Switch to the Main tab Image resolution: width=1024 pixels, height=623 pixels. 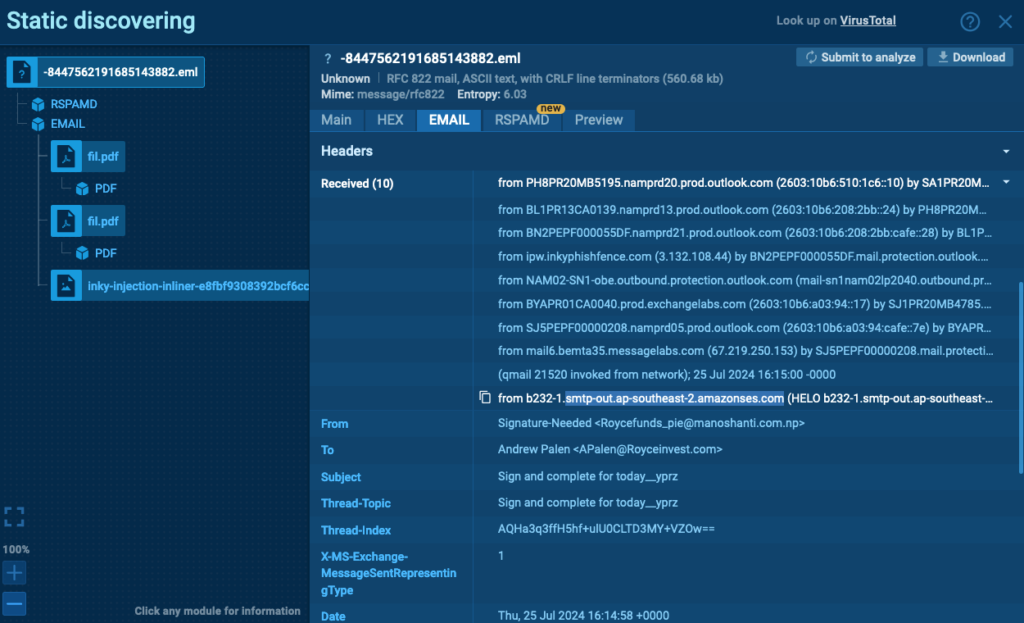(336, 120)
